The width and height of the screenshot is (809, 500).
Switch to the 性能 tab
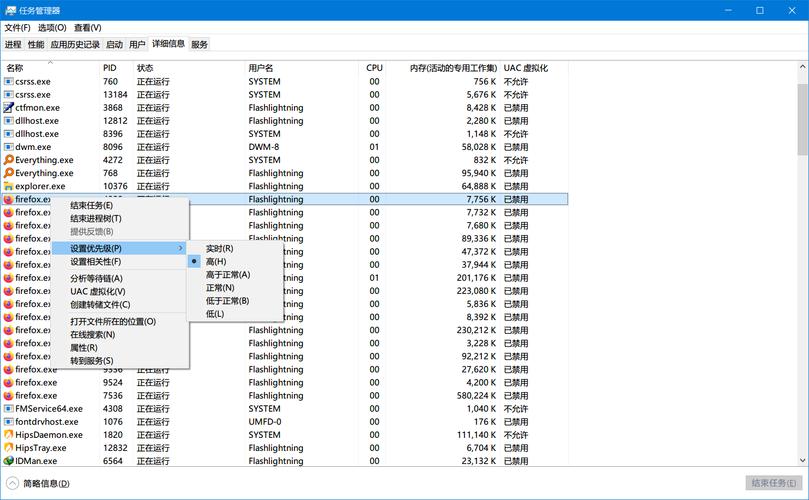click(x=36, y=44)
